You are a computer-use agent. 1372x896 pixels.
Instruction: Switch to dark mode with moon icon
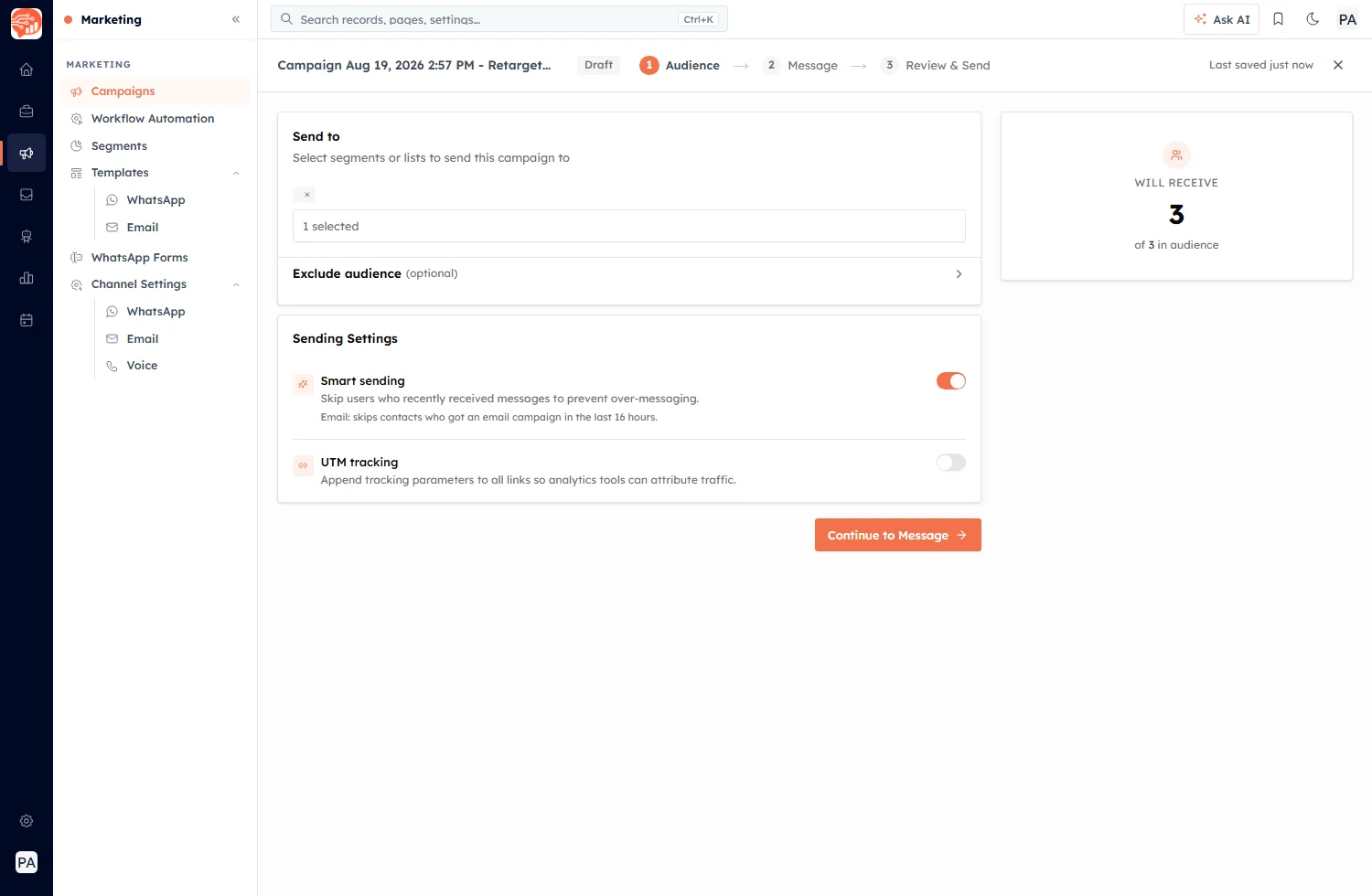pyautogui.click(x=1313, y=19)
